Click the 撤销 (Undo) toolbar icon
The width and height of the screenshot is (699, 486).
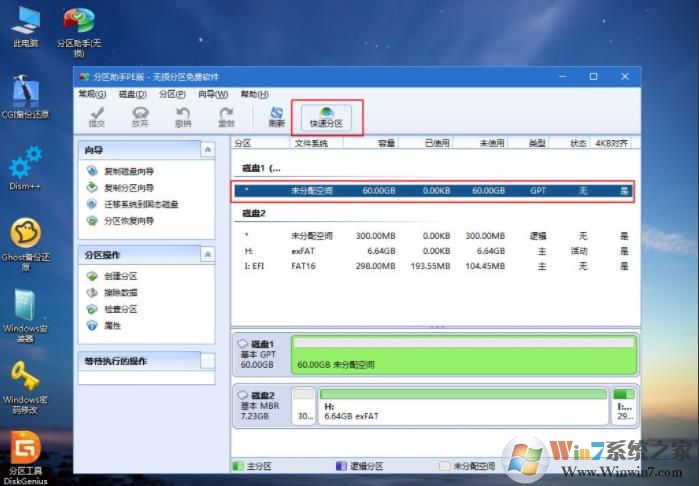click(183, 117)
